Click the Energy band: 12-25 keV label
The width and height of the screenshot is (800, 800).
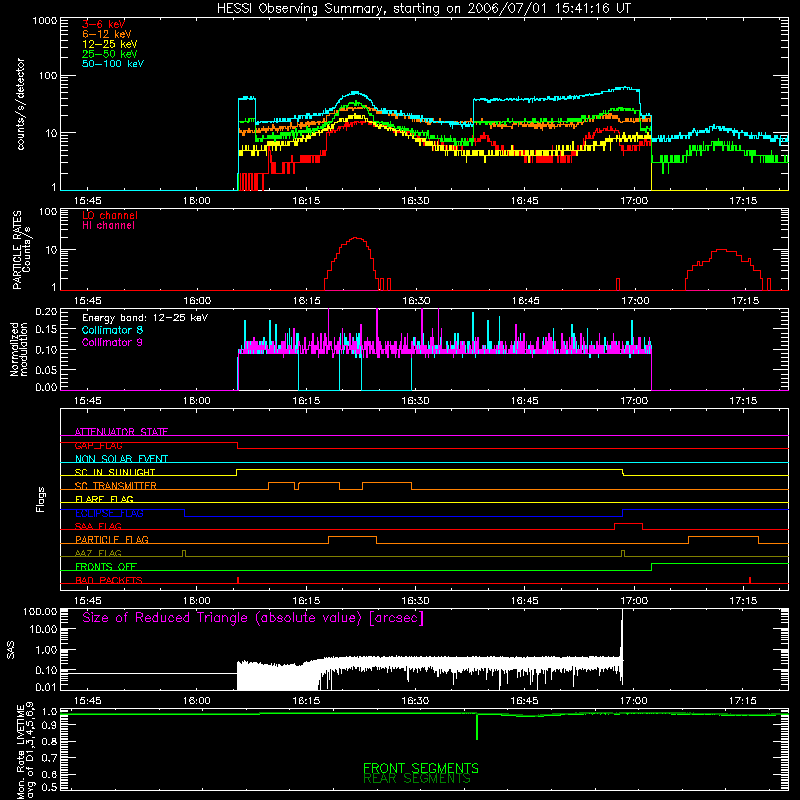pyautogui.click(x=145, y=318)
